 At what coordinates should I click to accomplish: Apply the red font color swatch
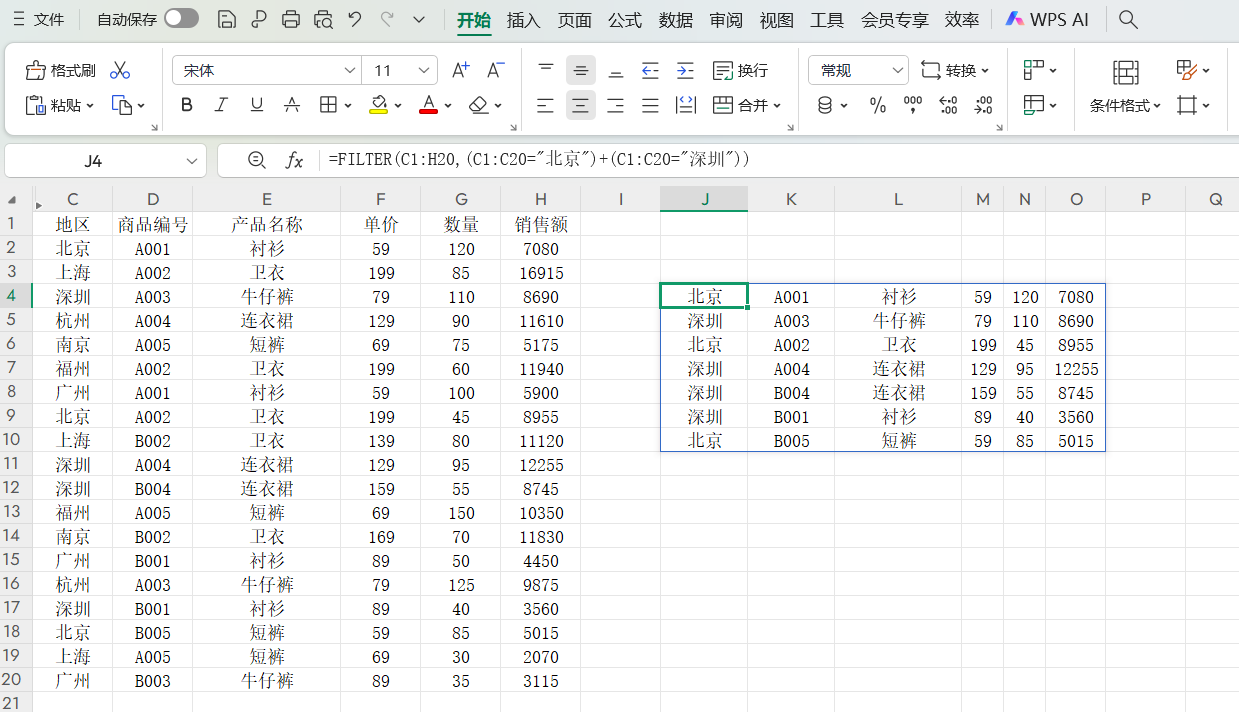428,105
